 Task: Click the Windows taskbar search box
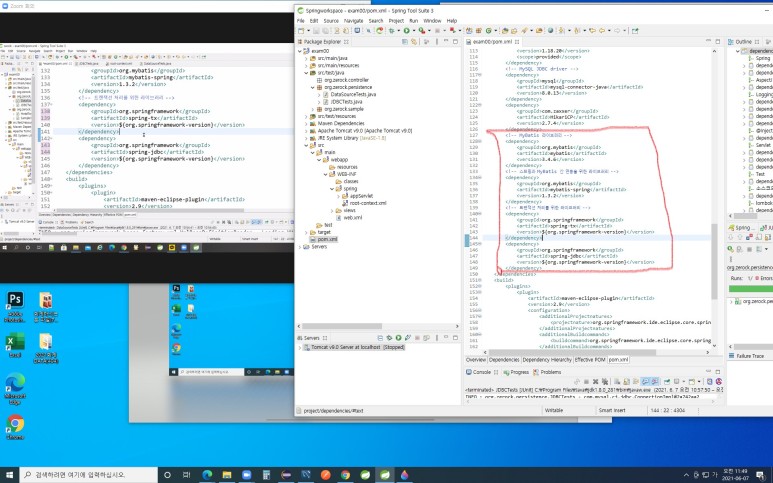point(89,475)
